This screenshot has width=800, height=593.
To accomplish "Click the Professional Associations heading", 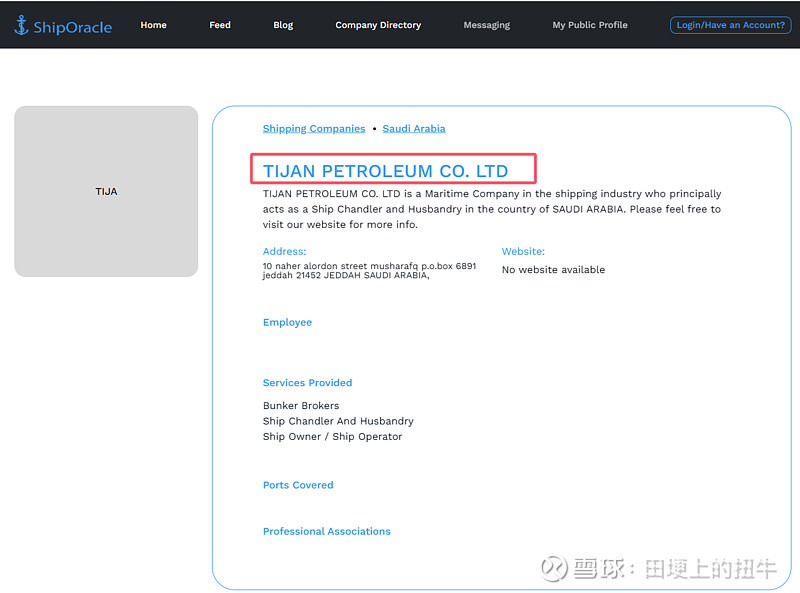I will pos(327,531).
